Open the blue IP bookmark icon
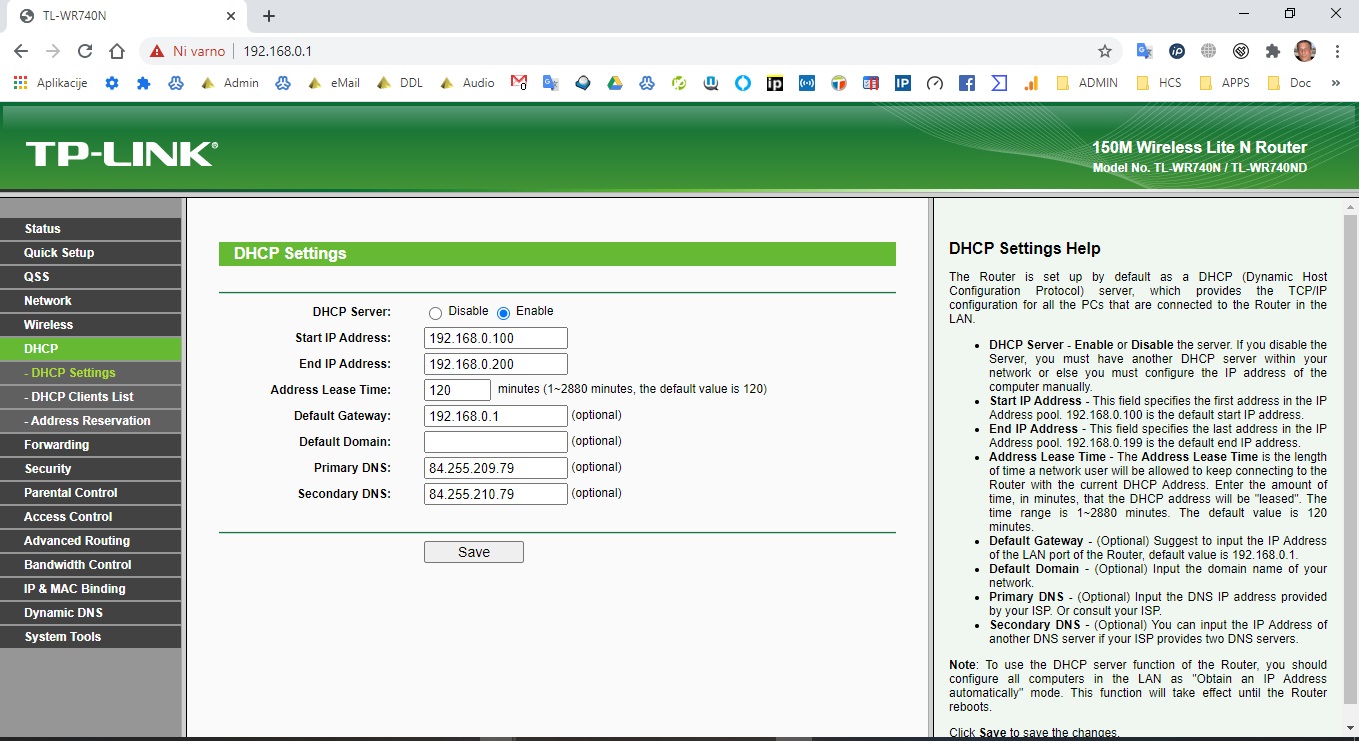 click(x=903, y=83)
